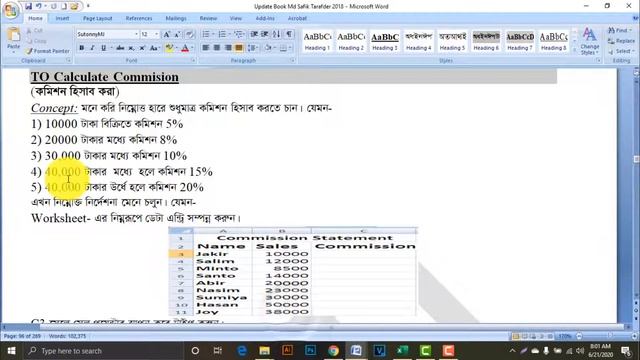Apply the Heading 2 style
The height and width of the screenshot is (360, 640).
tap(351, 41)
